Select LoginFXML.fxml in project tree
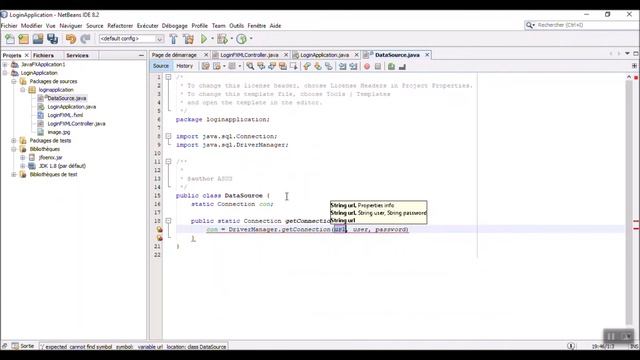Screen dimensions: 640x360 [x=65, y=115]
